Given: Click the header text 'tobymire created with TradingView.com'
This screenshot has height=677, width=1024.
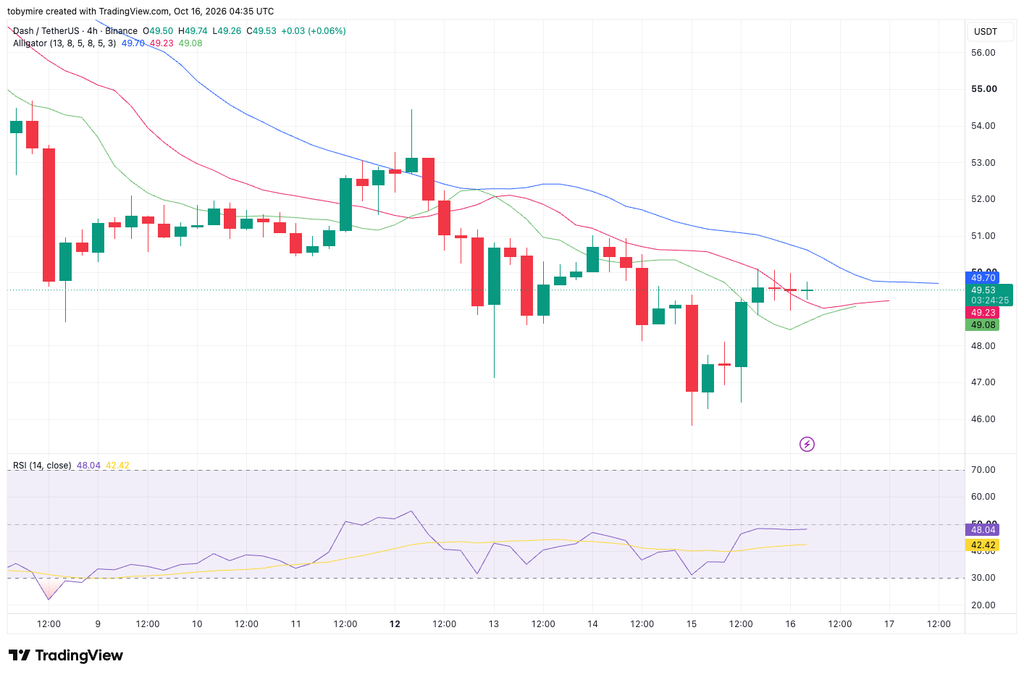Looking at the screenshot, I should [x=88, y=11].
